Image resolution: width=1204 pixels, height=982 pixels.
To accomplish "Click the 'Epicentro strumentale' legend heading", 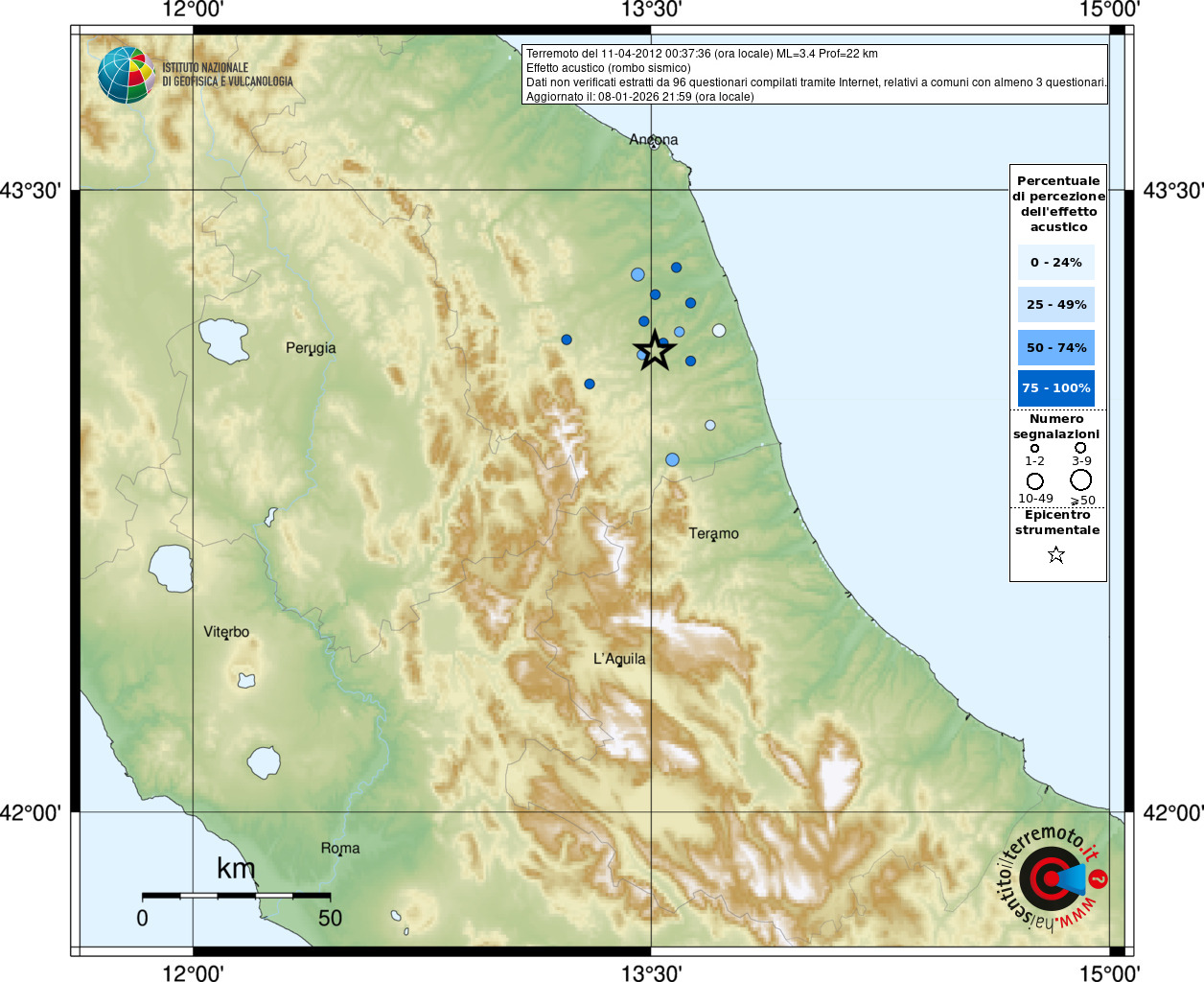I will (x=1057, y=523).
